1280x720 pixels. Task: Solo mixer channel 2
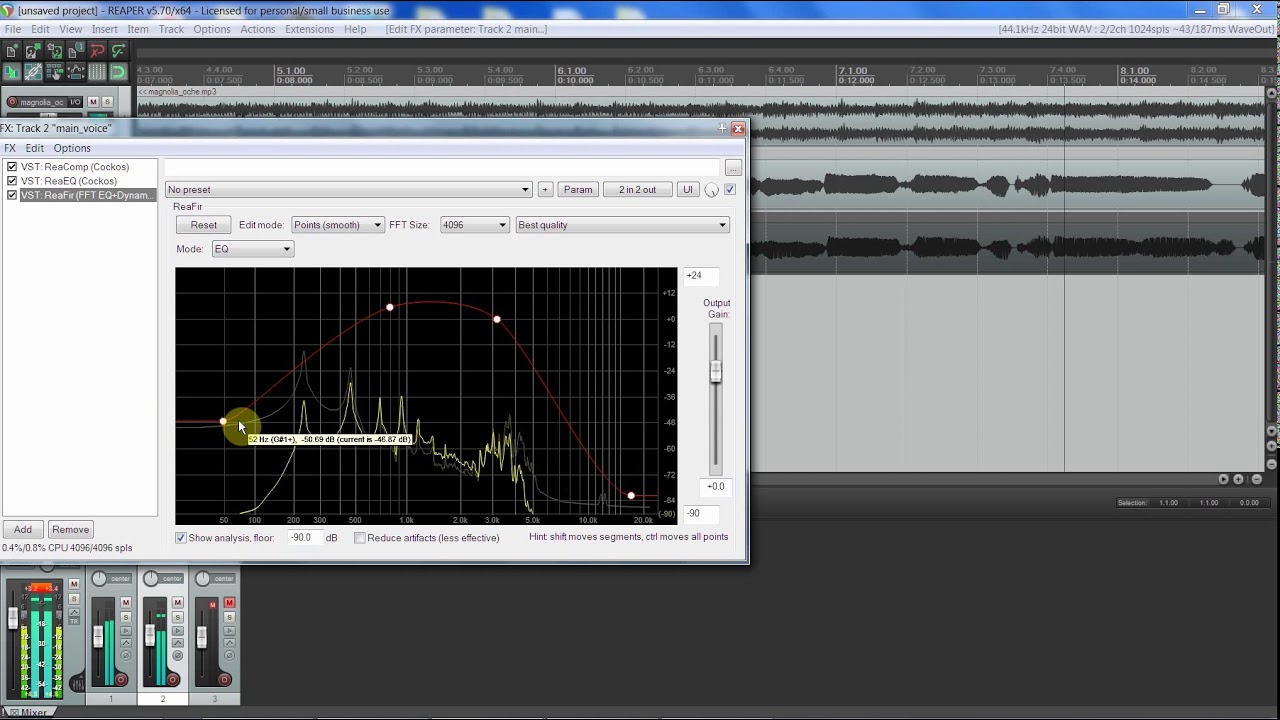point(177,617)
